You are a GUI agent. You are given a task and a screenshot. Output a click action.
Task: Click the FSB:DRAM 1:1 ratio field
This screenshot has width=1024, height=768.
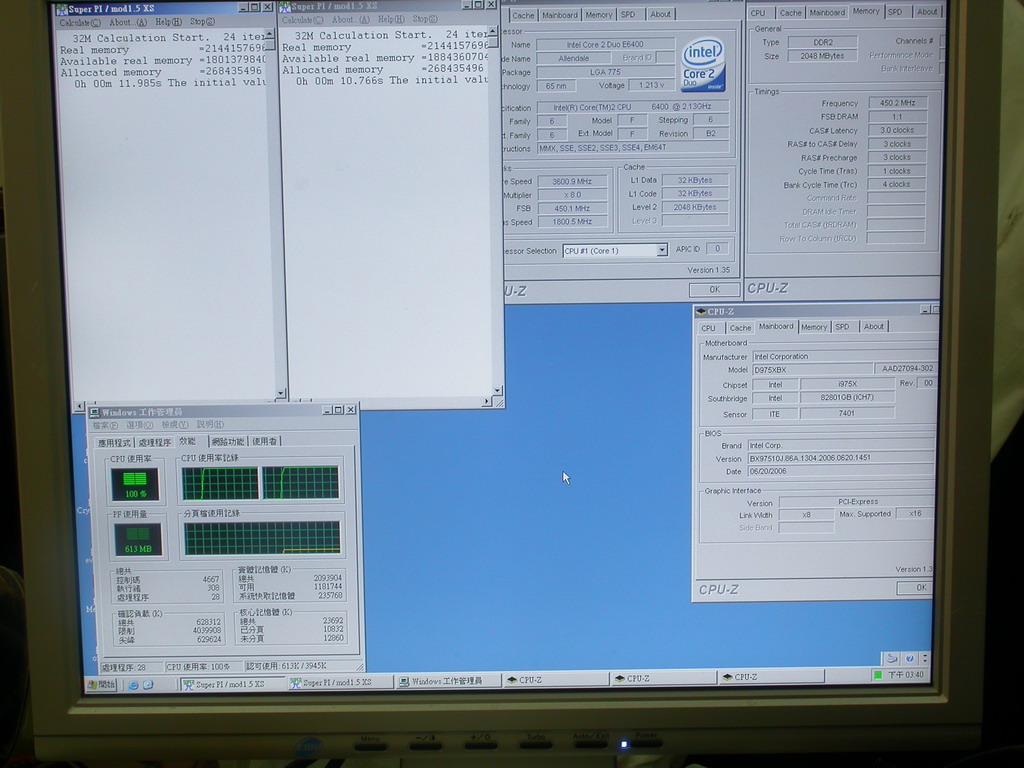pyautogui.click(x=897, y=116)
